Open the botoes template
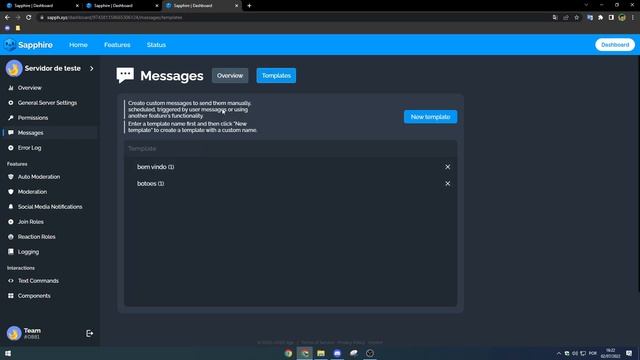 151,184
